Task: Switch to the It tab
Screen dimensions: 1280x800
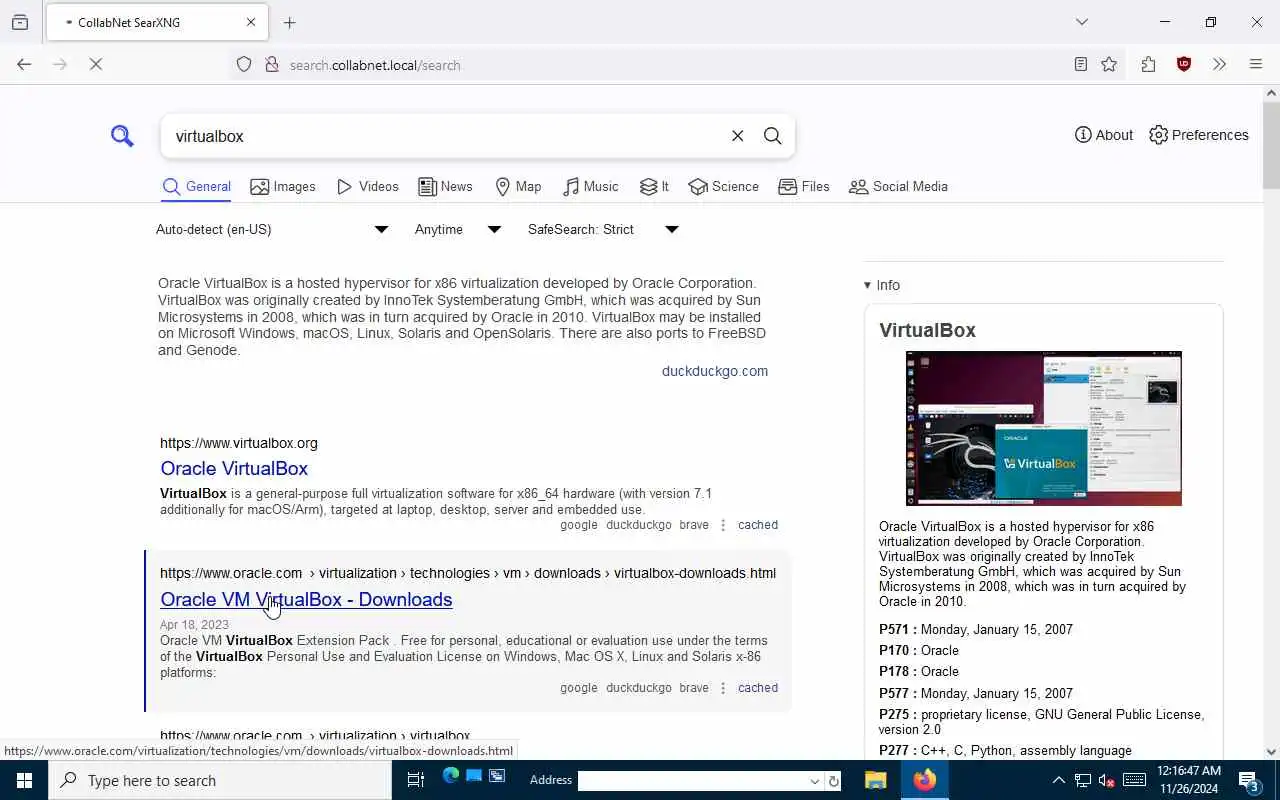Action: pyautogui.click(x=654, y=187)
